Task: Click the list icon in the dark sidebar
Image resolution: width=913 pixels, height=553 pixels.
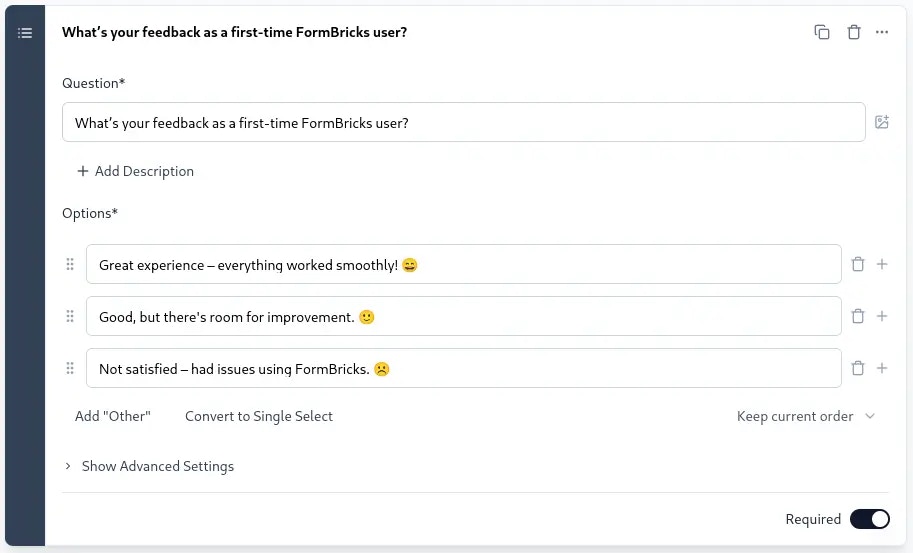Action: pos(25,33)
